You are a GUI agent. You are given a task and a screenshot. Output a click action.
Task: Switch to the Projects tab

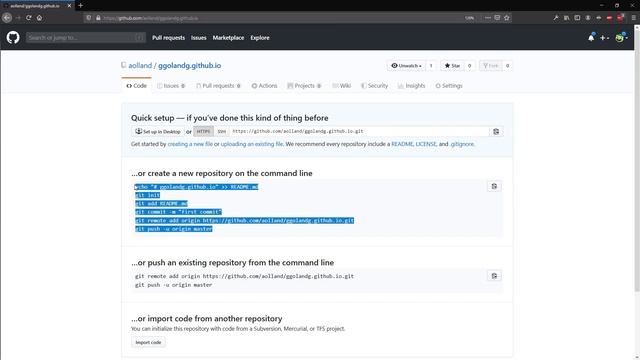point(304,86)
